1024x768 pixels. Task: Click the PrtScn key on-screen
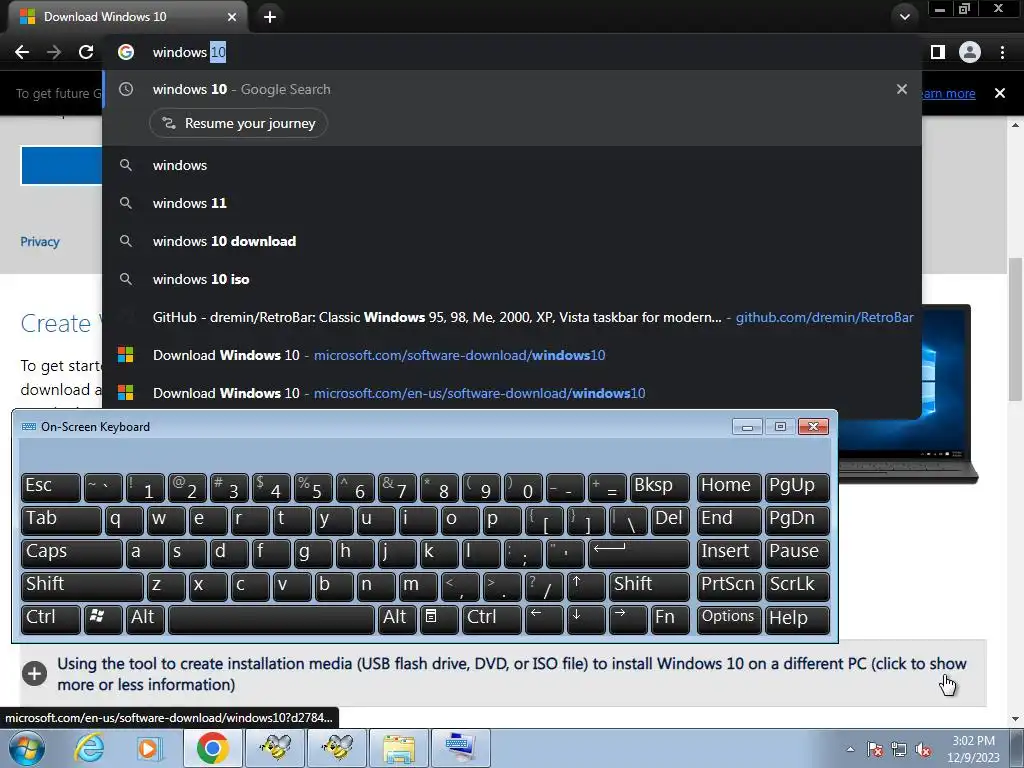728,586
